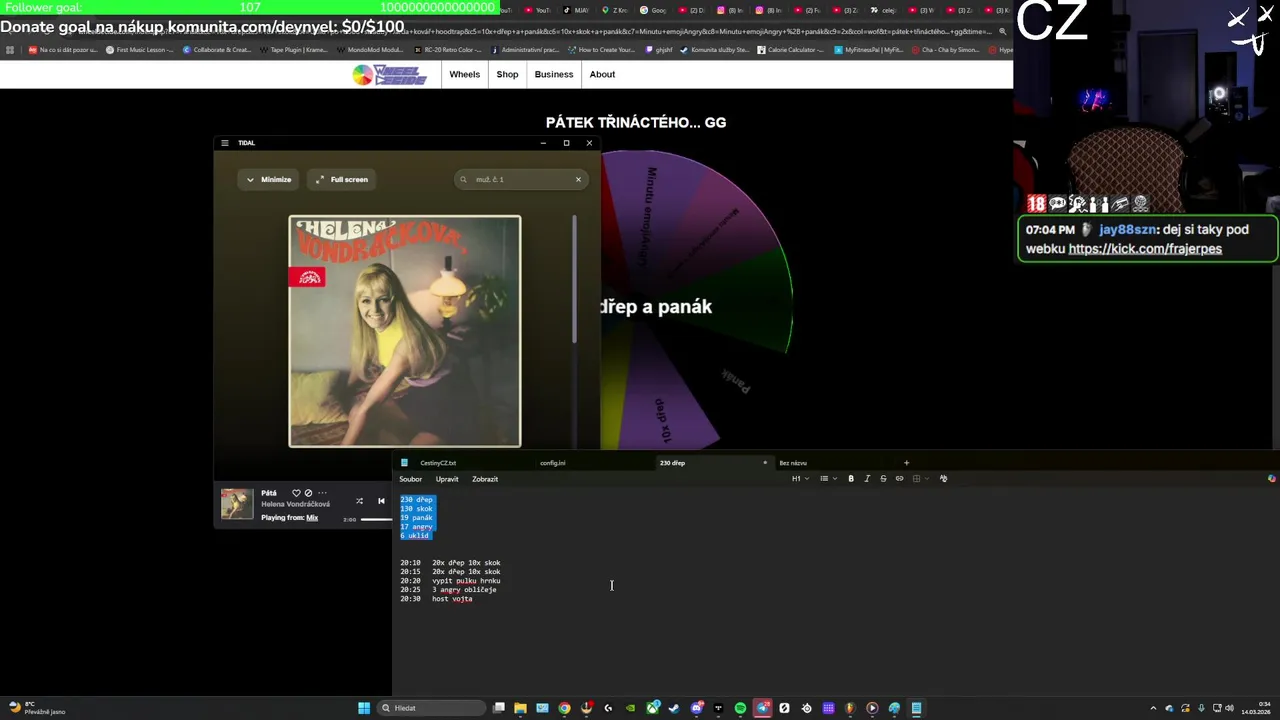The image size is (1280, 720).
Task: Open Task View on the taskbar
Action: pos(499,708)
